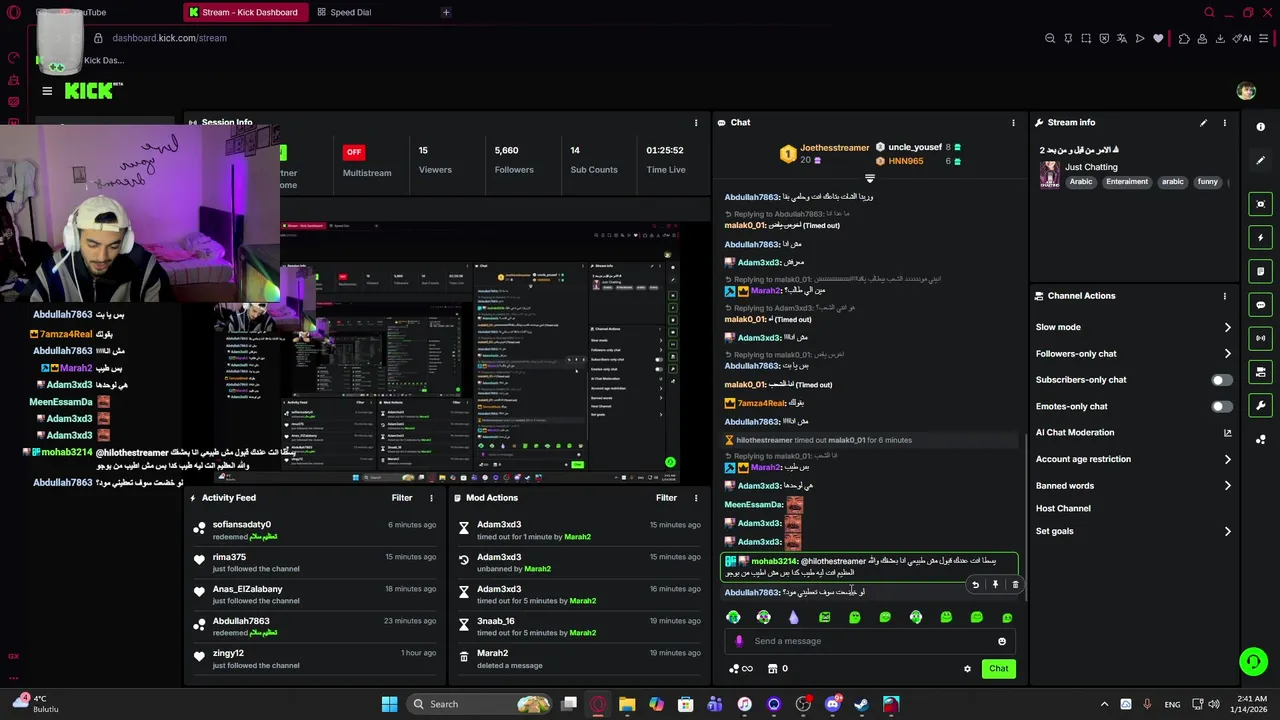The width and height of the screenshot is (1280, 720).
Task: Click the microphone icon in chat input
Action: (x=739, y=641)
